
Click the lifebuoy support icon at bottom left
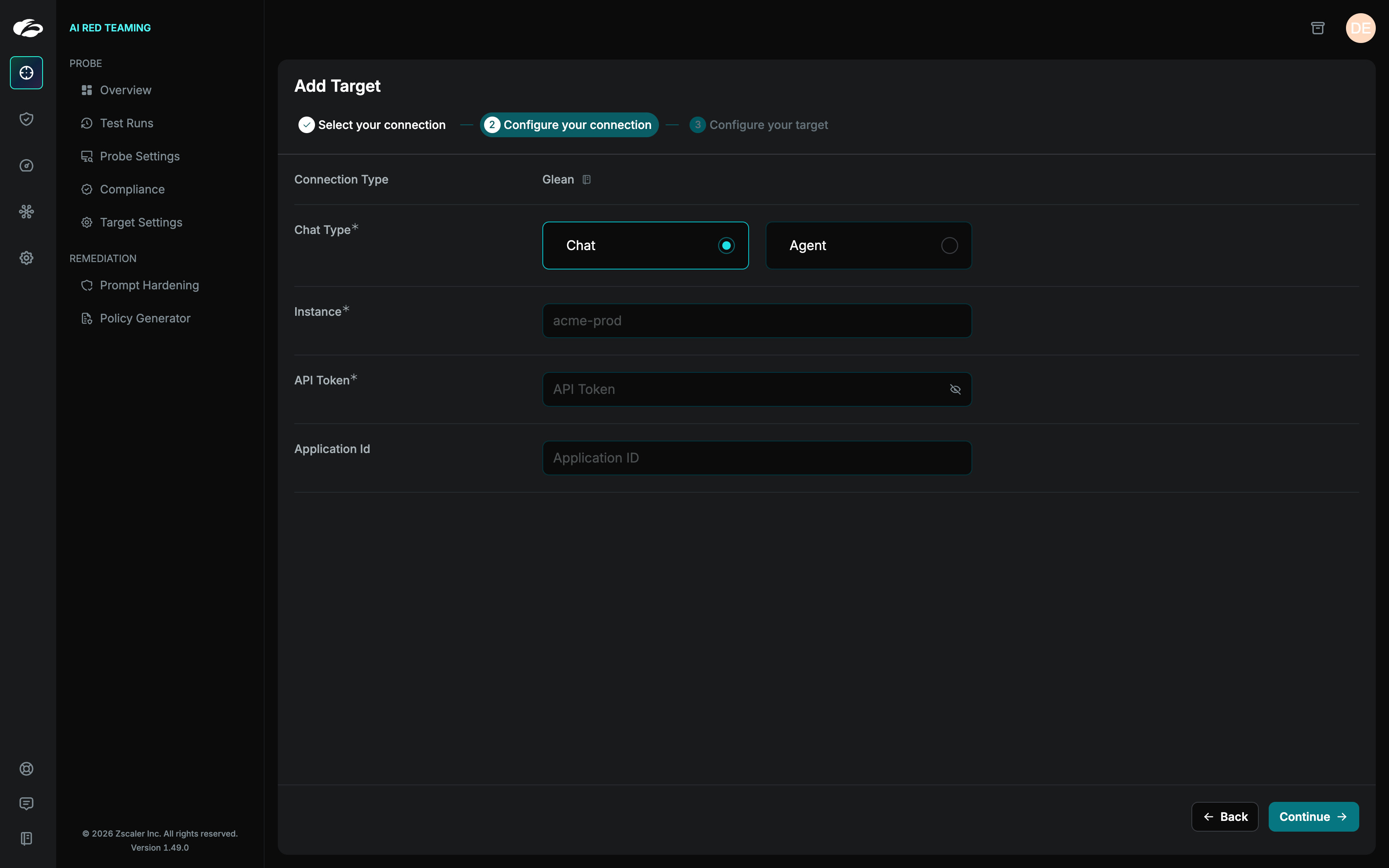pos(26,769)
